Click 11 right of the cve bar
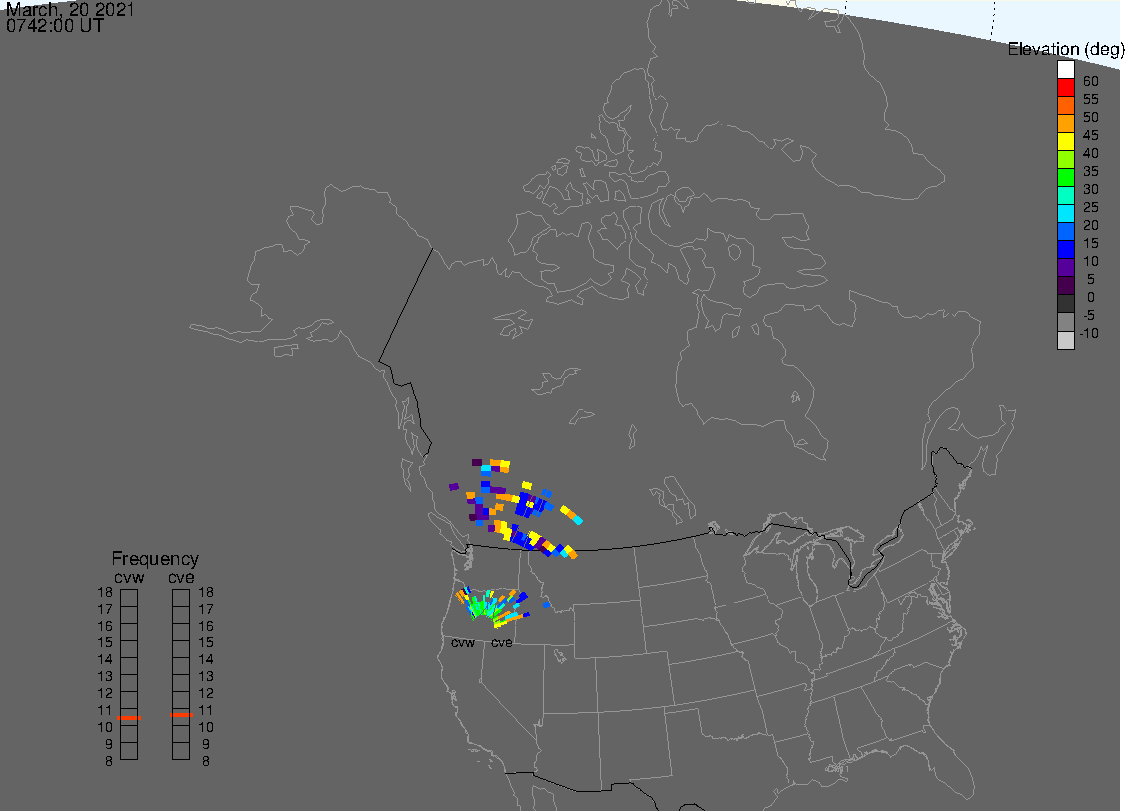The height and width of the screenshot is (811, 1125). pyautogui.click(x=206, y=711)
